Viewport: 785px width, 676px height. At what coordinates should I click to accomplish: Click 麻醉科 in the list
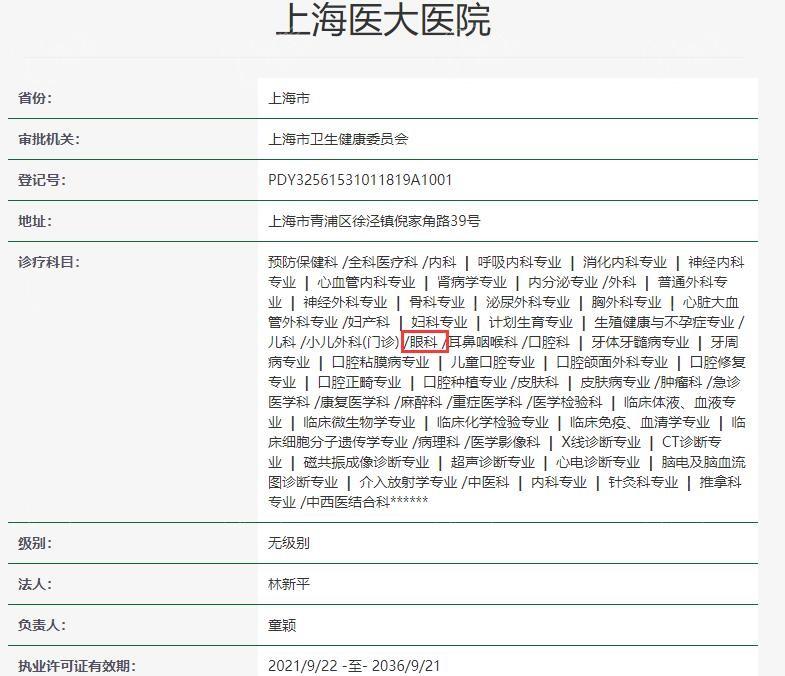pyautogui.click(x=421, y=403)
